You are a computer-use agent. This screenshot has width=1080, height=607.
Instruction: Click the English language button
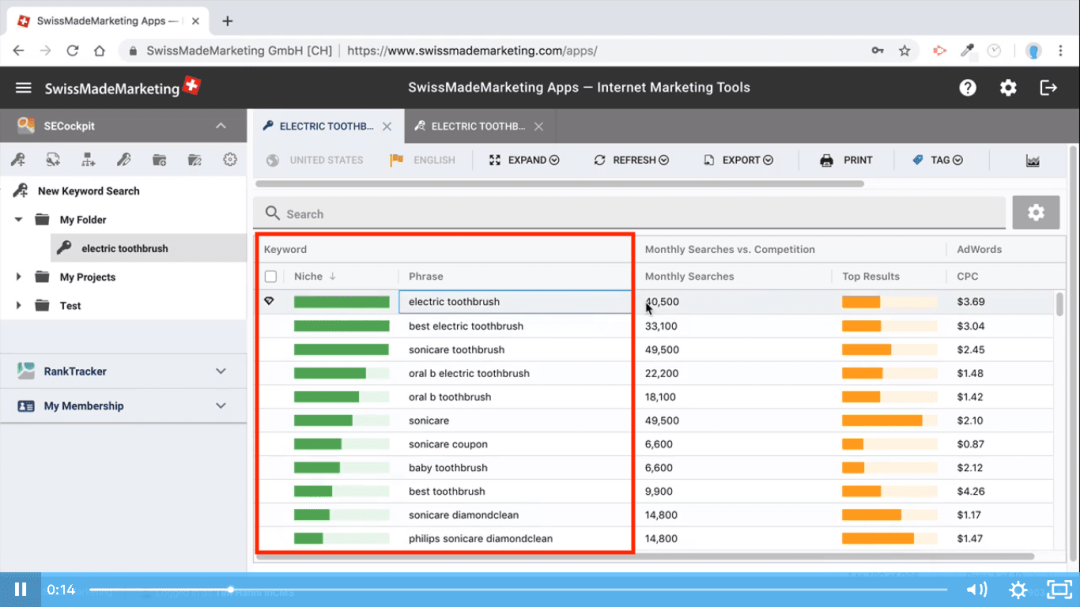[423, 160]
